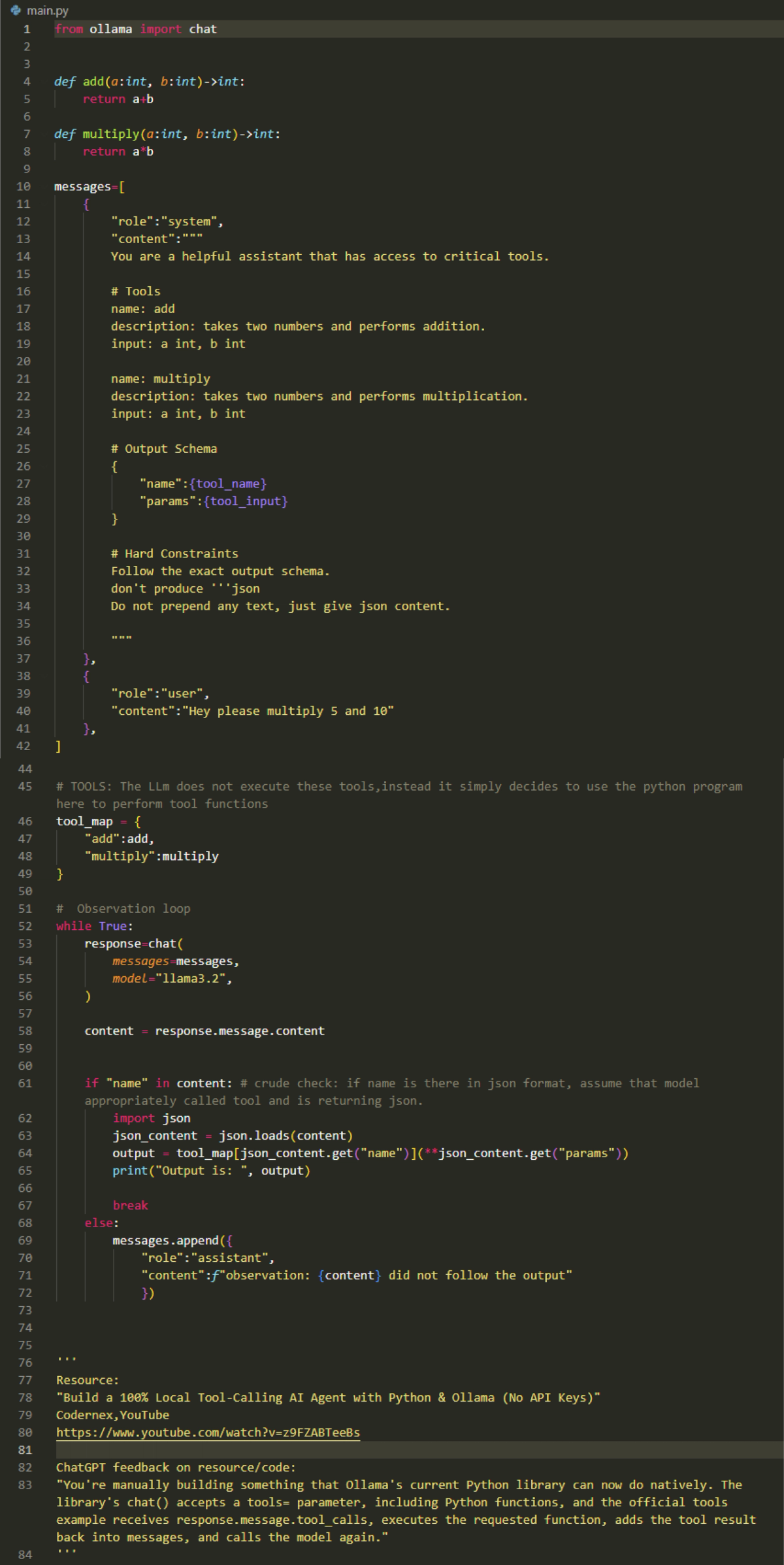This screenshot has width=784, height=1565.
Task: Click "response=chat(" on line 53
Action: point(134,944)
